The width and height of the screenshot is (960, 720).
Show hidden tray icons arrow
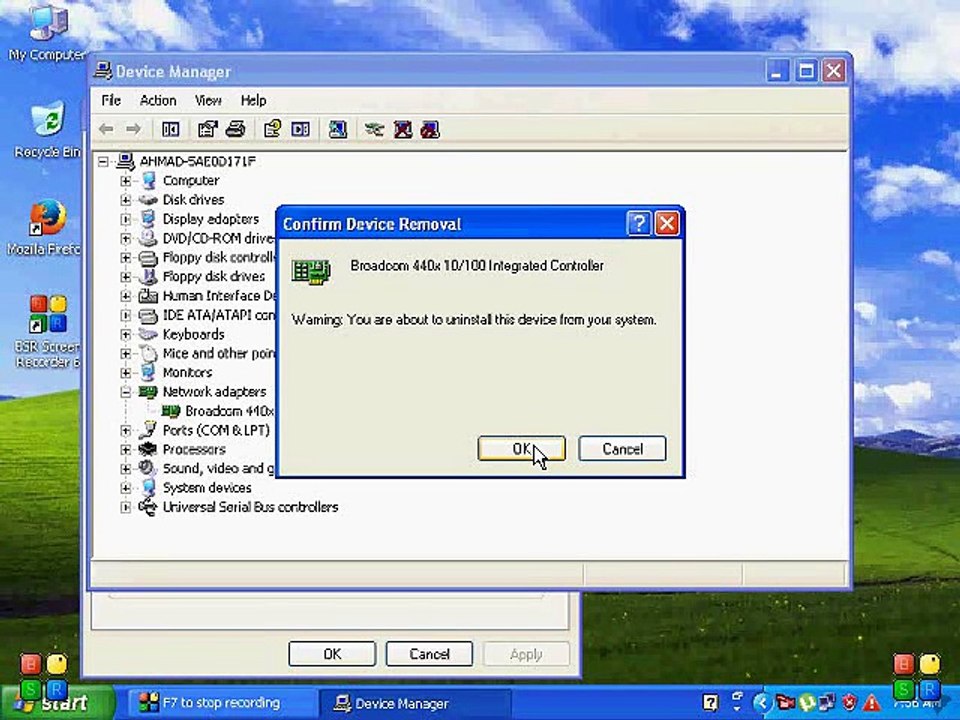pyautogui.click(x=761, y=703)
